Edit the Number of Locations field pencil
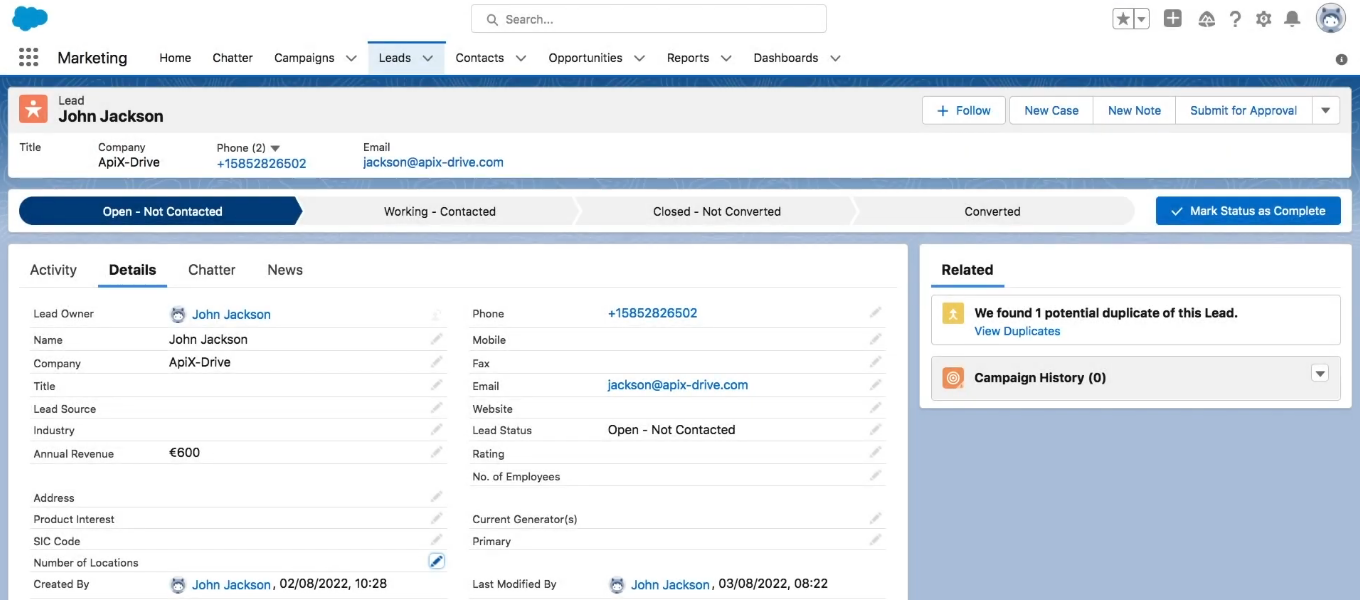Viewport: 1360px width, 600px height. pyautogui.click(x=436, y=561)
